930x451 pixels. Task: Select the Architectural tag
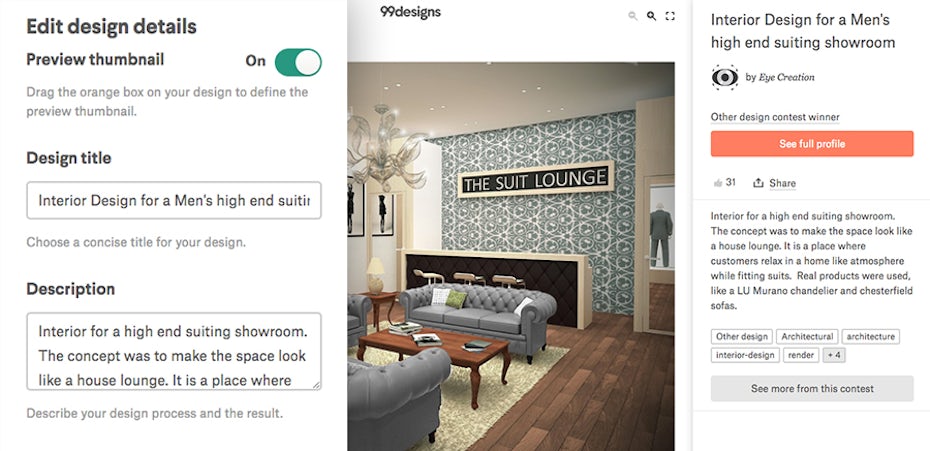click(x=807, y=336)
